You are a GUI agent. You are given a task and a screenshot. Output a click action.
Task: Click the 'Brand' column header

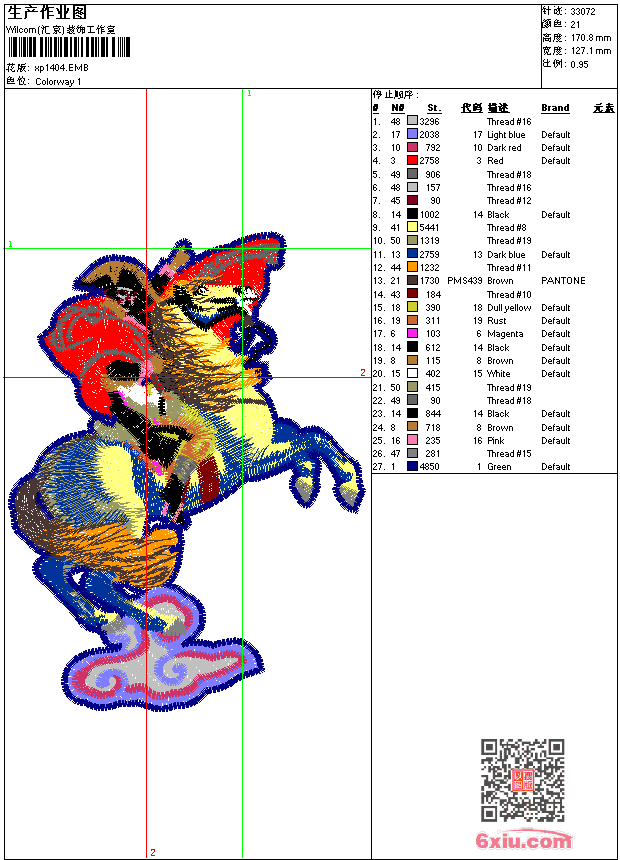[x=555, y=108]
